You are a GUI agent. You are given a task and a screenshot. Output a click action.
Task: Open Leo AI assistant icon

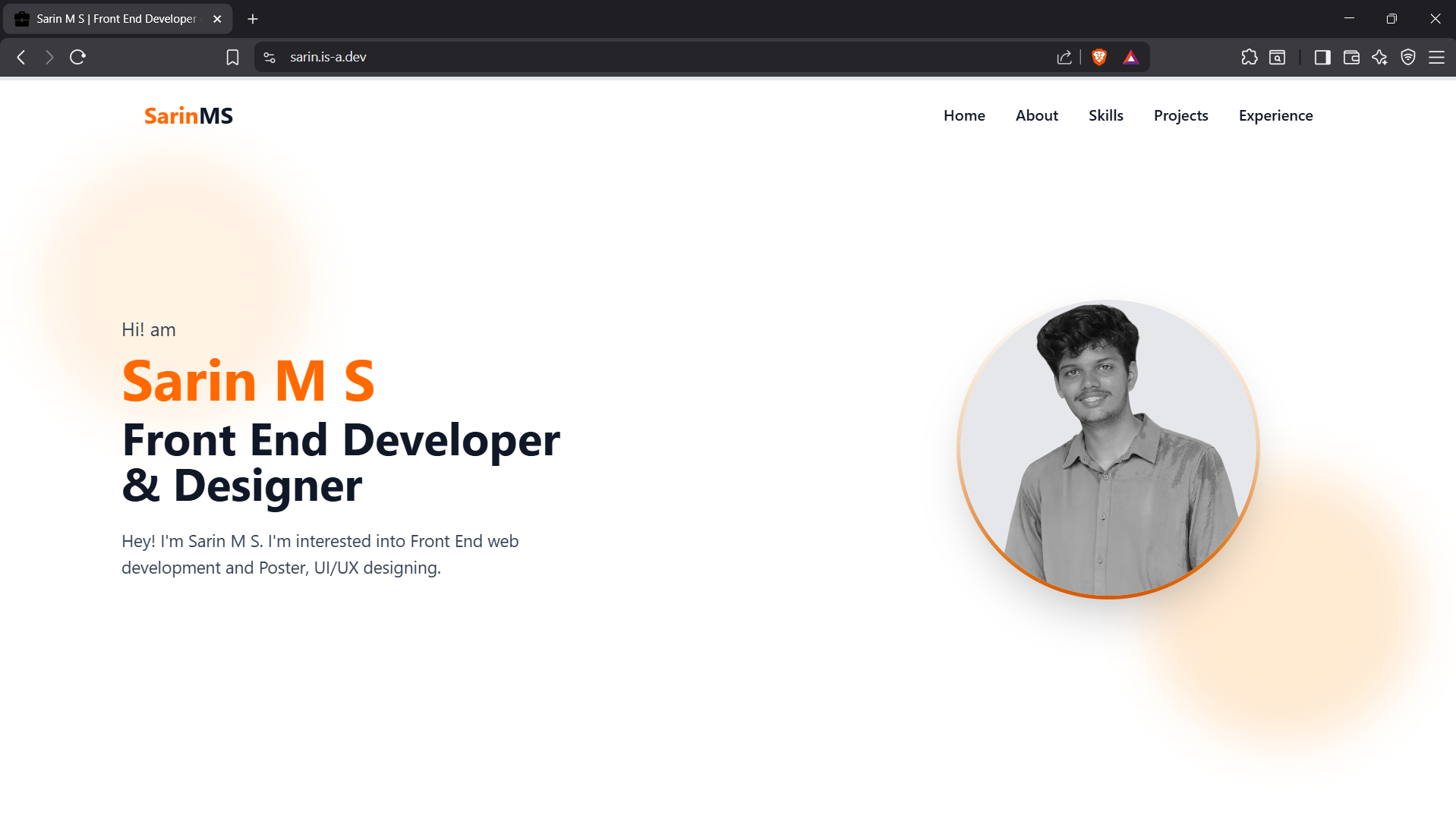click(1379, 57)
